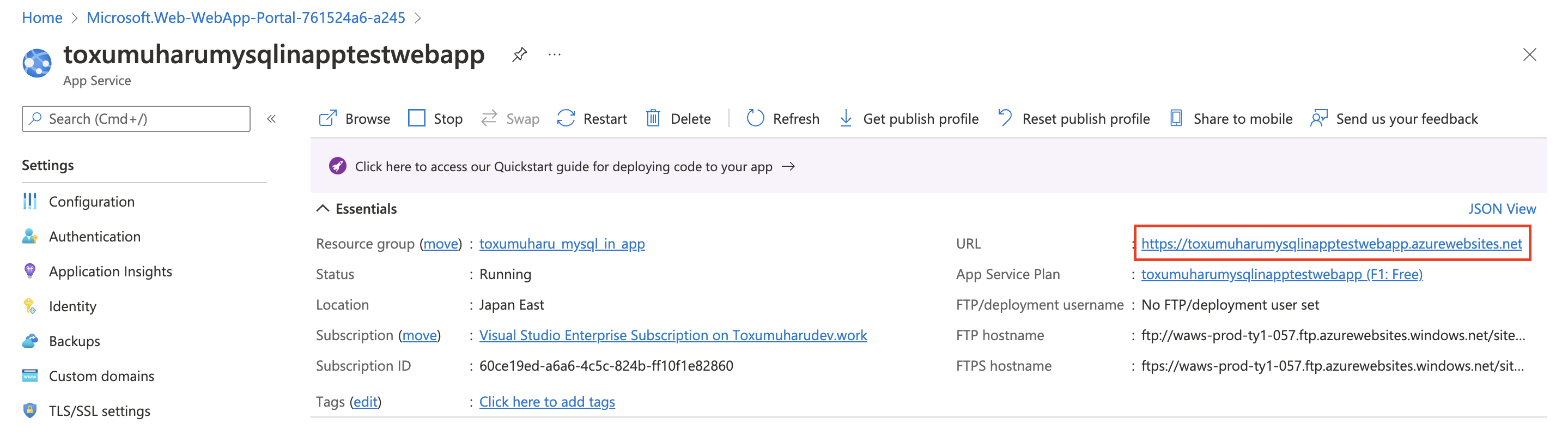This screenshot has width=1568, height=435.
Task: Click move link next to Resource group
Action: tap(441, 244)
